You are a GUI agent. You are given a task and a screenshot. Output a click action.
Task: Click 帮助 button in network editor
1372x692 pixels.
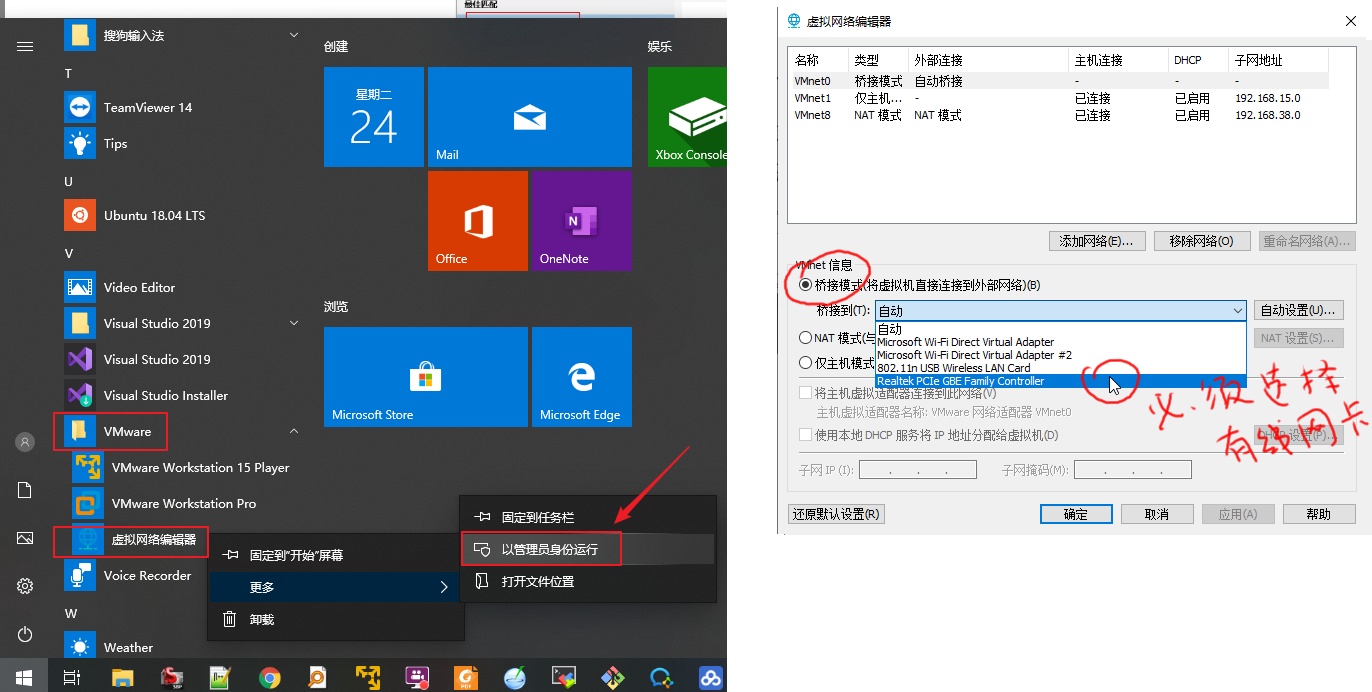(x=1318, y=514)
